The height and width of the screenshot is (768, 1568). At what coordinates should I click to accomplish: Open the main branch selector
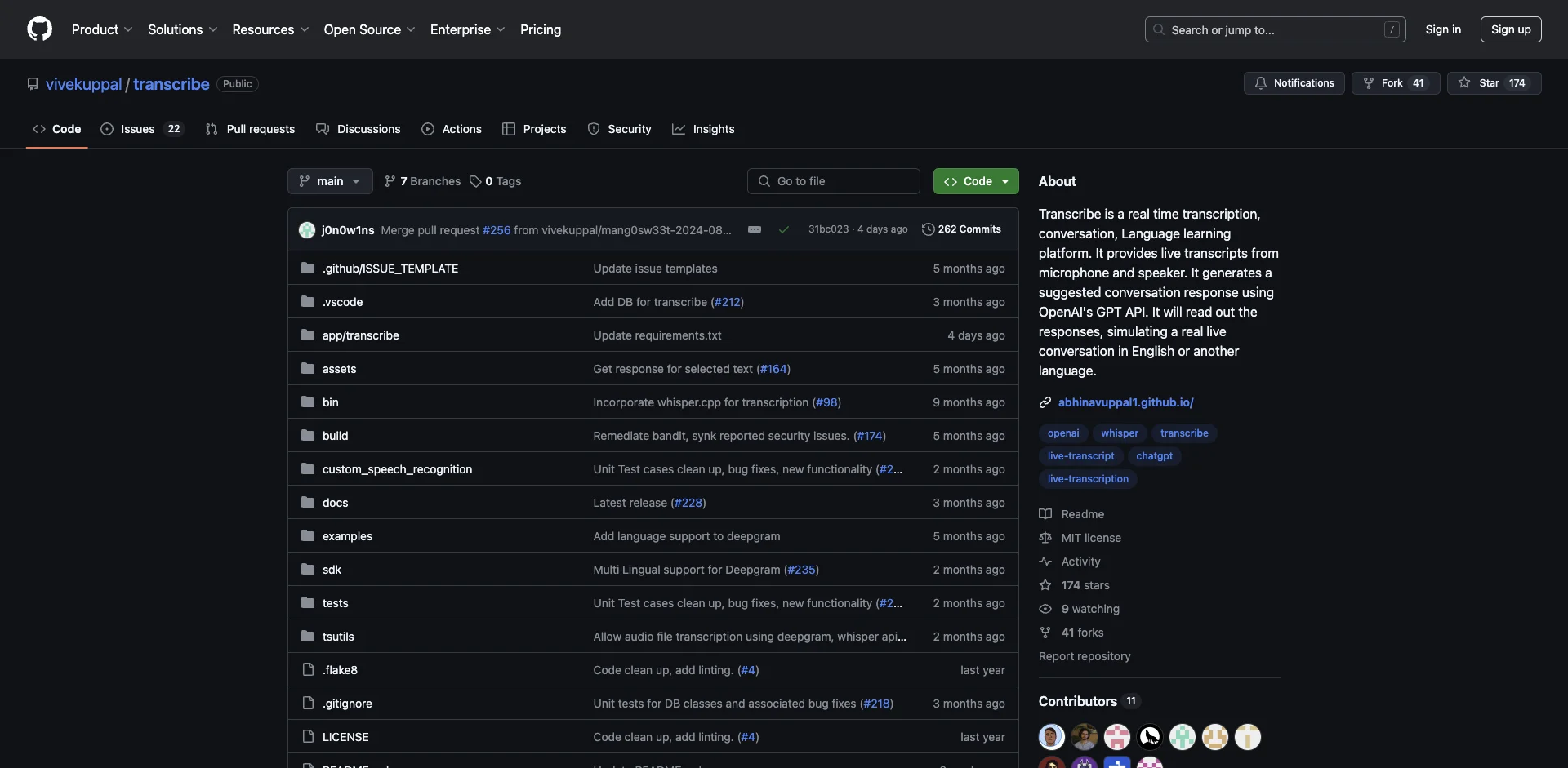pos(330,181)
